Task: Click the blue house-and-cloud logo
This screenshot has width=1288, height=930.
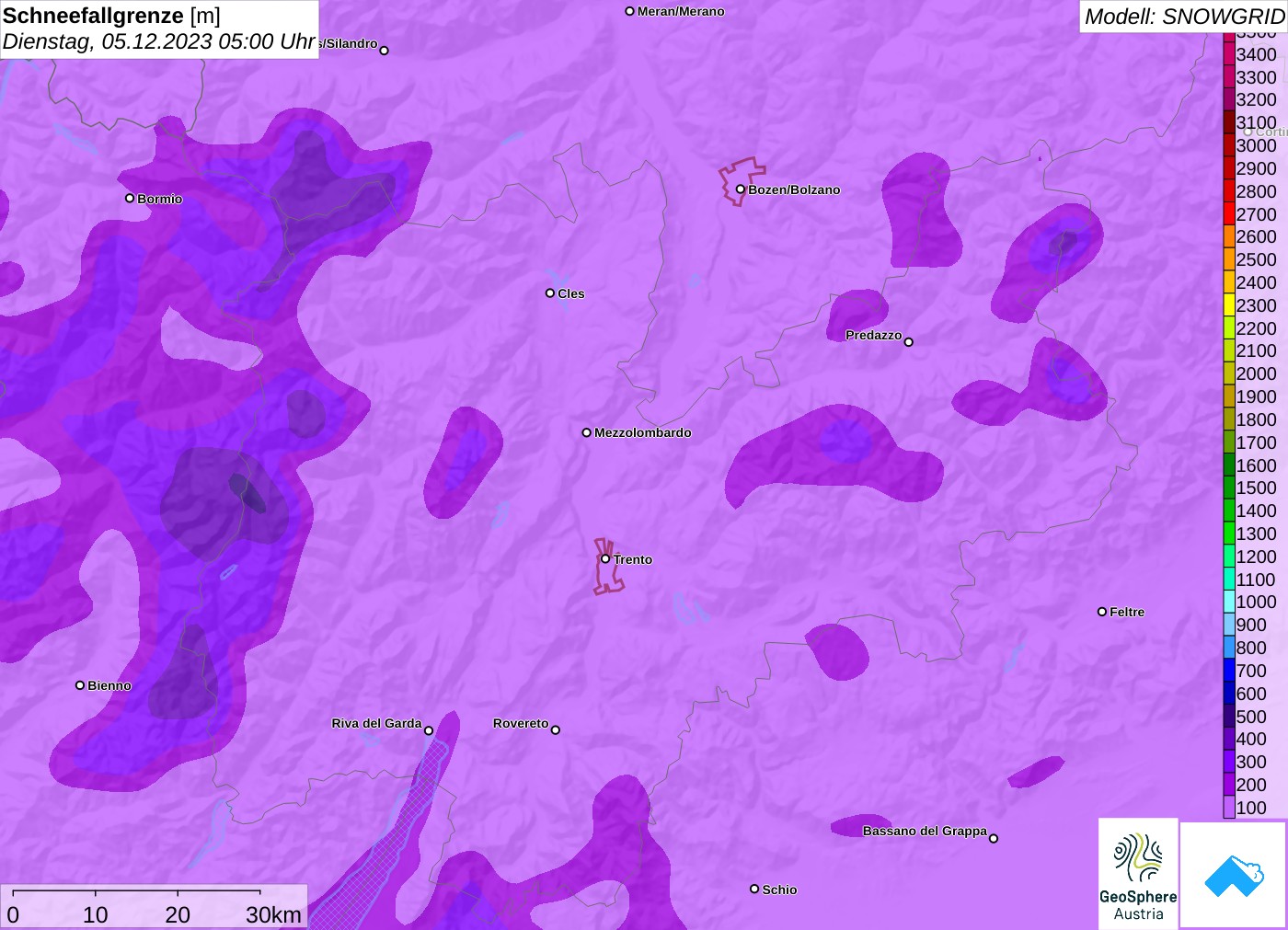Action: tap(1234, 875)
